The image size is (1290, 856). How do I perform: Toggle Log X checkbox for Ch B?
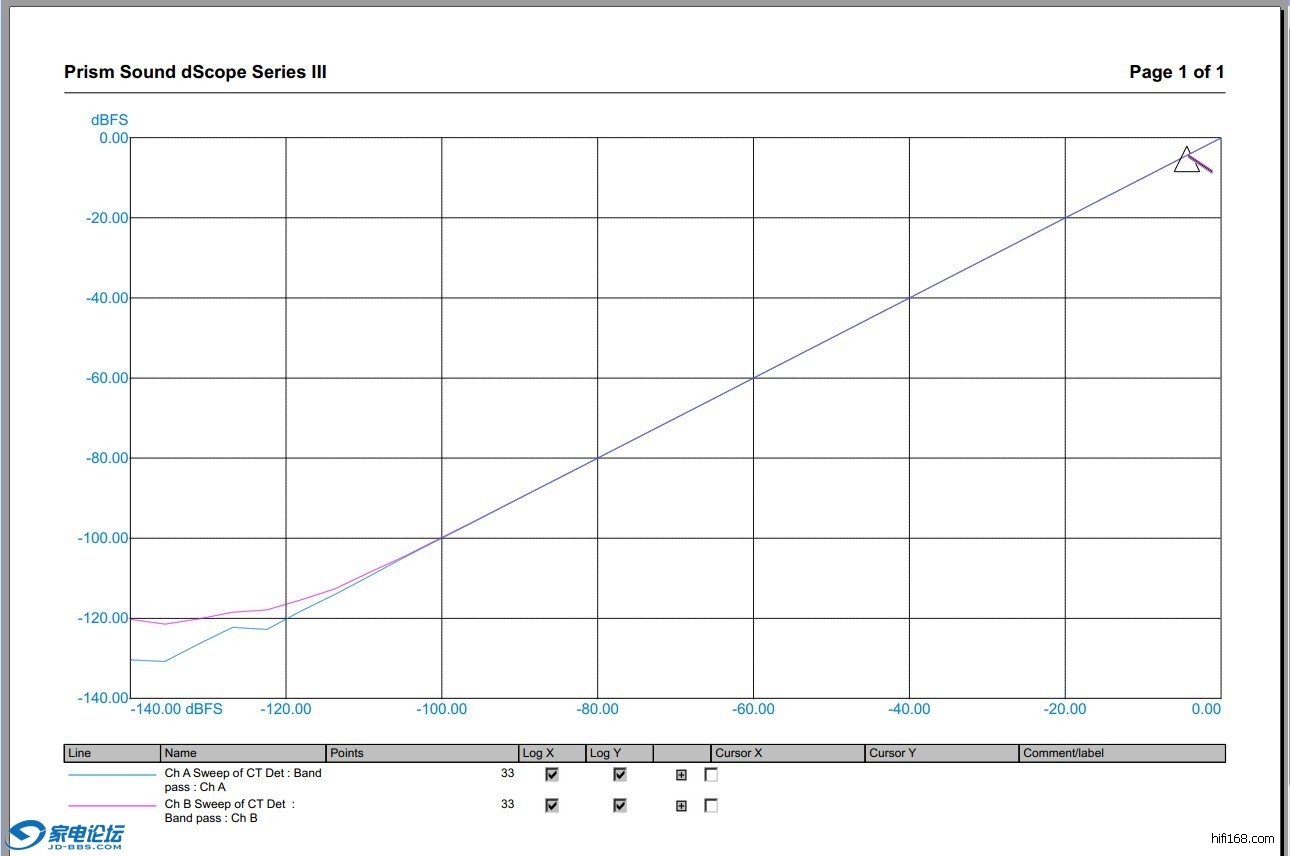pyautogui.click(x=552, y=806)
